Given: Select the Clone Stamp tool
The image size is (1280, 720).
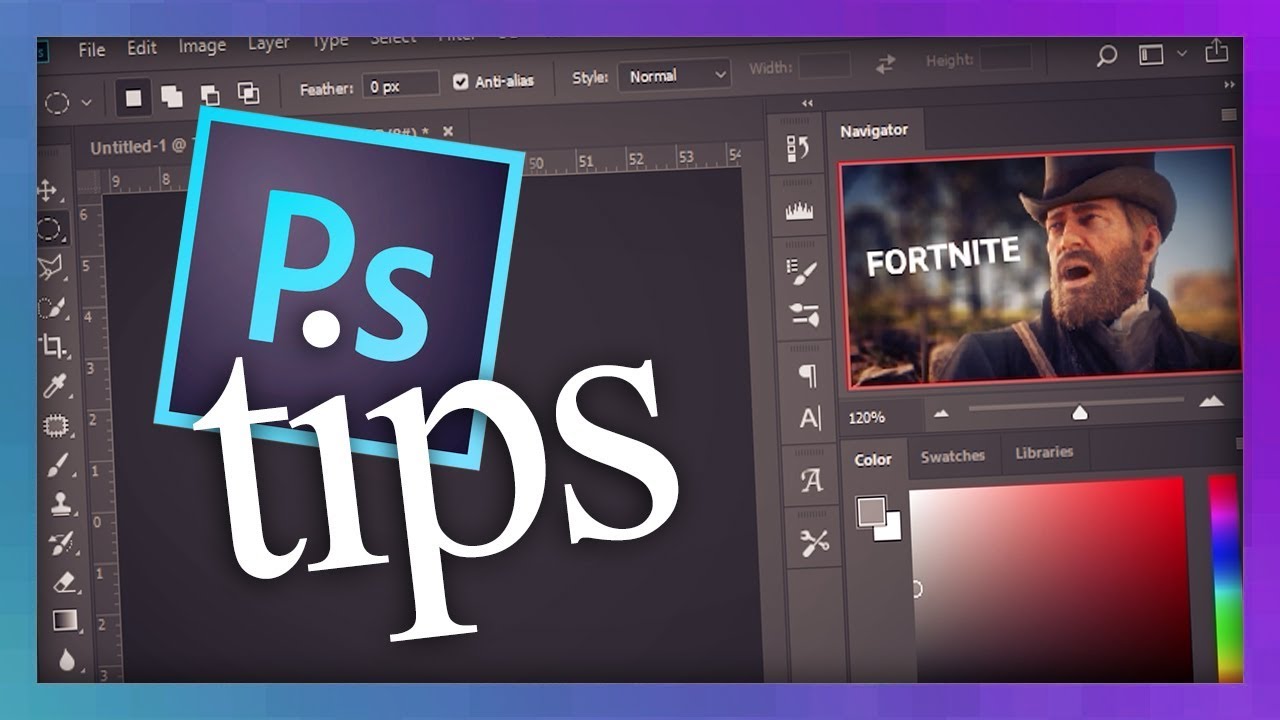Looking at the screenshot, I should 59,504.
